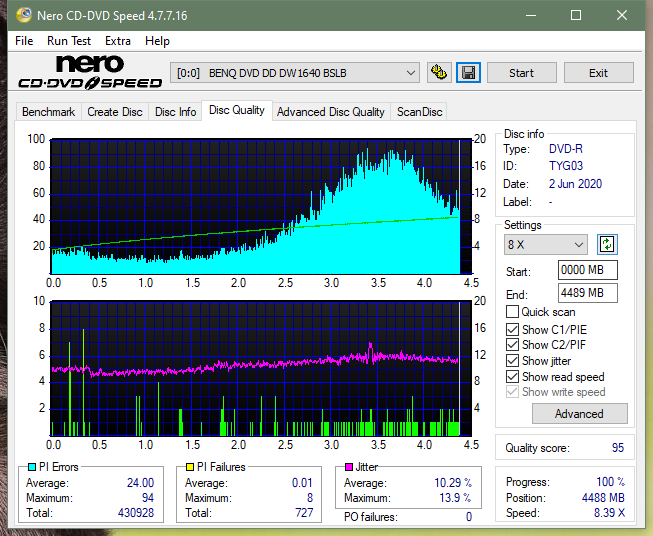Switch to the Create Disc tab
Screen dimensions: 653x536
[x=115, y=112]
